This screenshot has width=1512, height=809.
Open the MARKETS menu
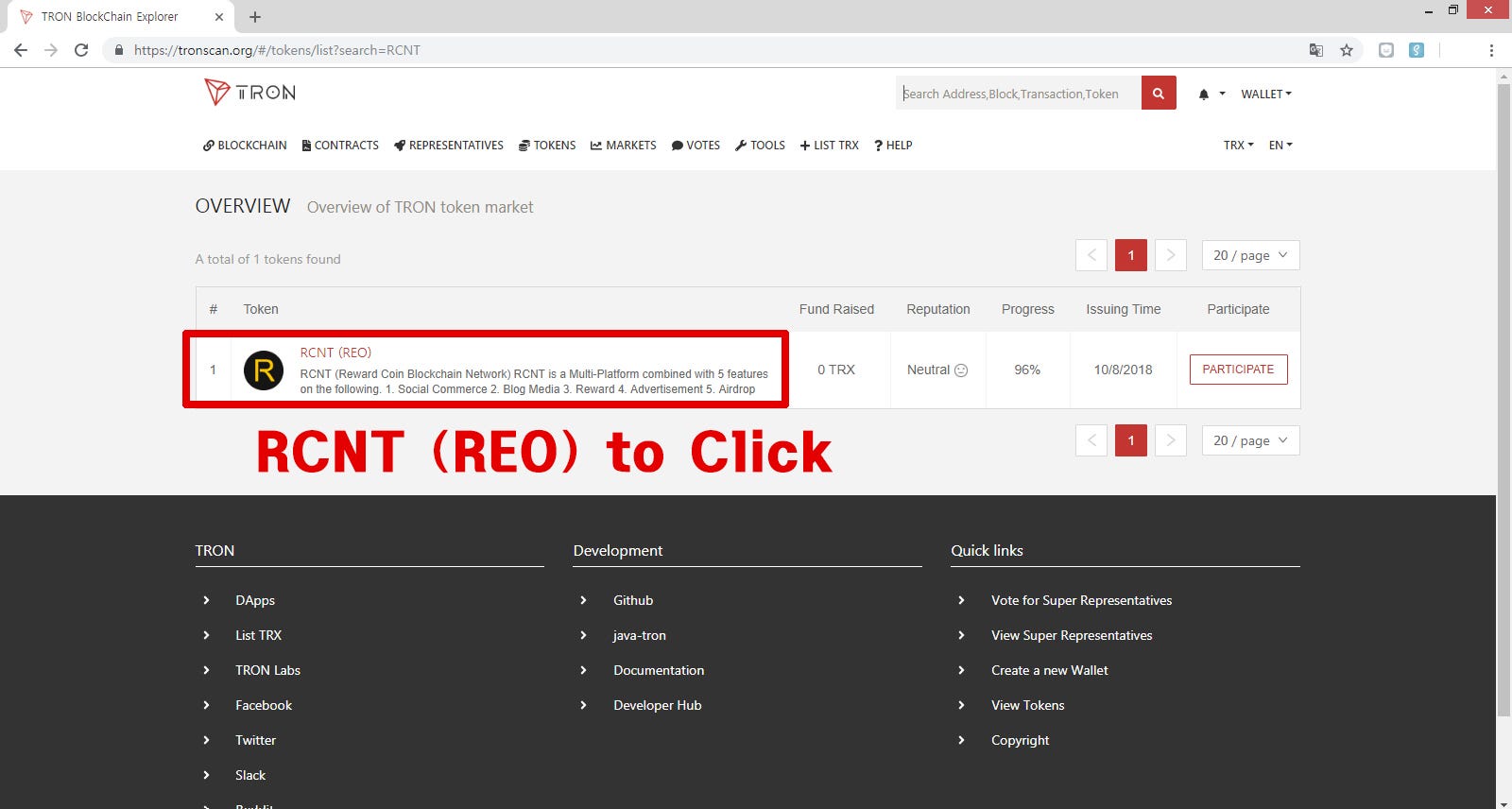tap(624, 146)
